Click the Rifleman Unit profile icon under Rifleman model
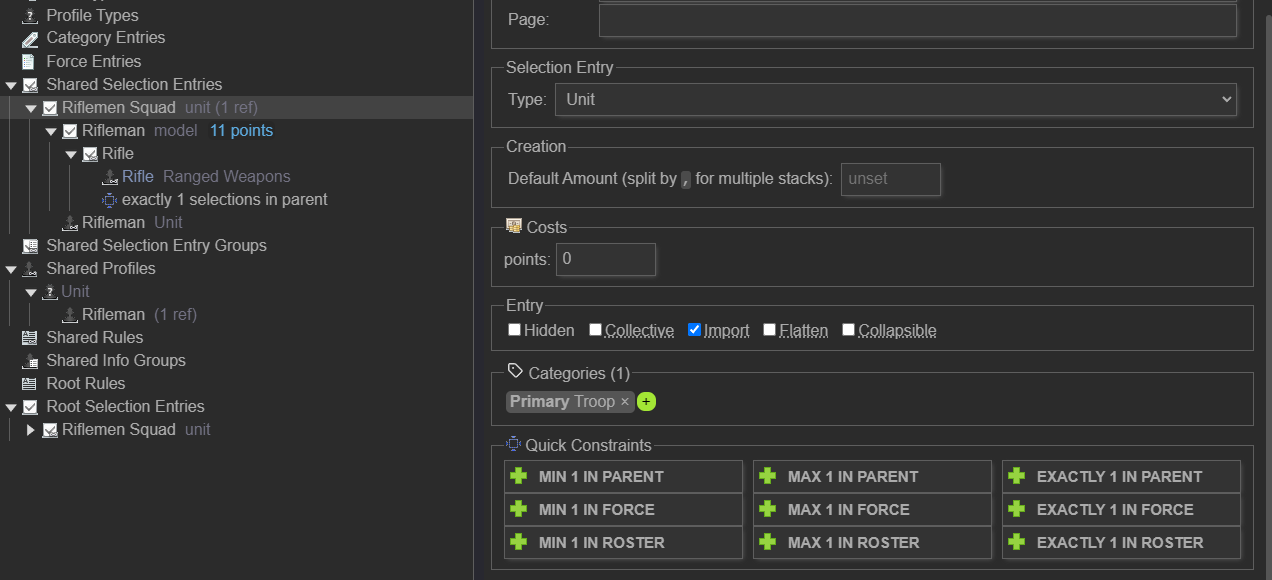Viewport: 1272px width, 580px height. [x=70, y=223]
